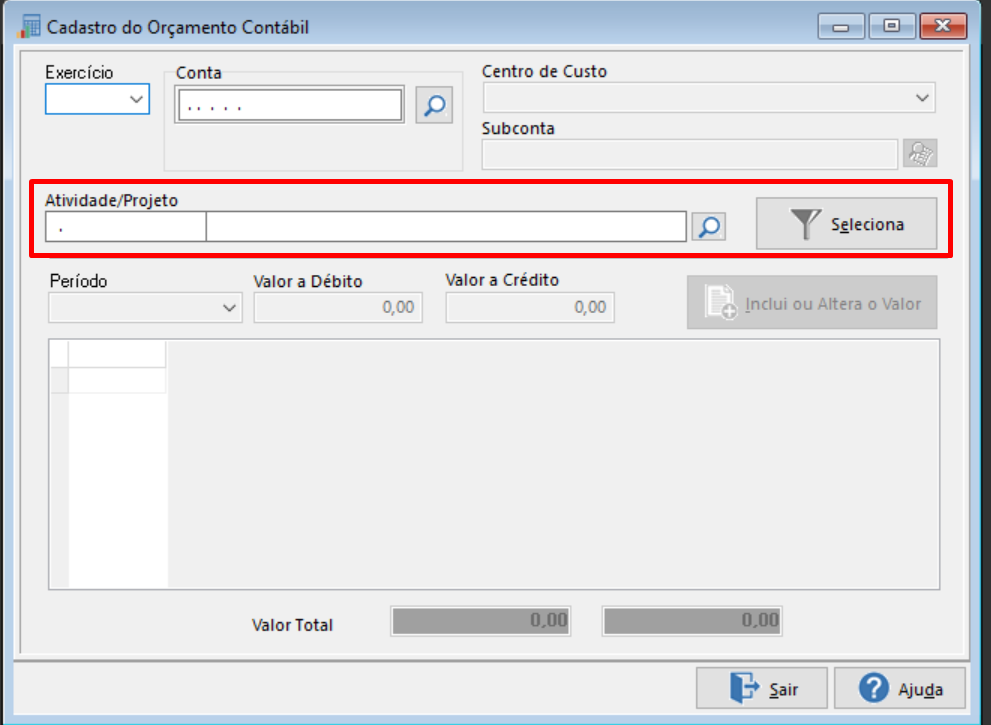Open the Atividade/Projeto search magnifier
This screenshot has height=725, width=991.
point(708,226)
